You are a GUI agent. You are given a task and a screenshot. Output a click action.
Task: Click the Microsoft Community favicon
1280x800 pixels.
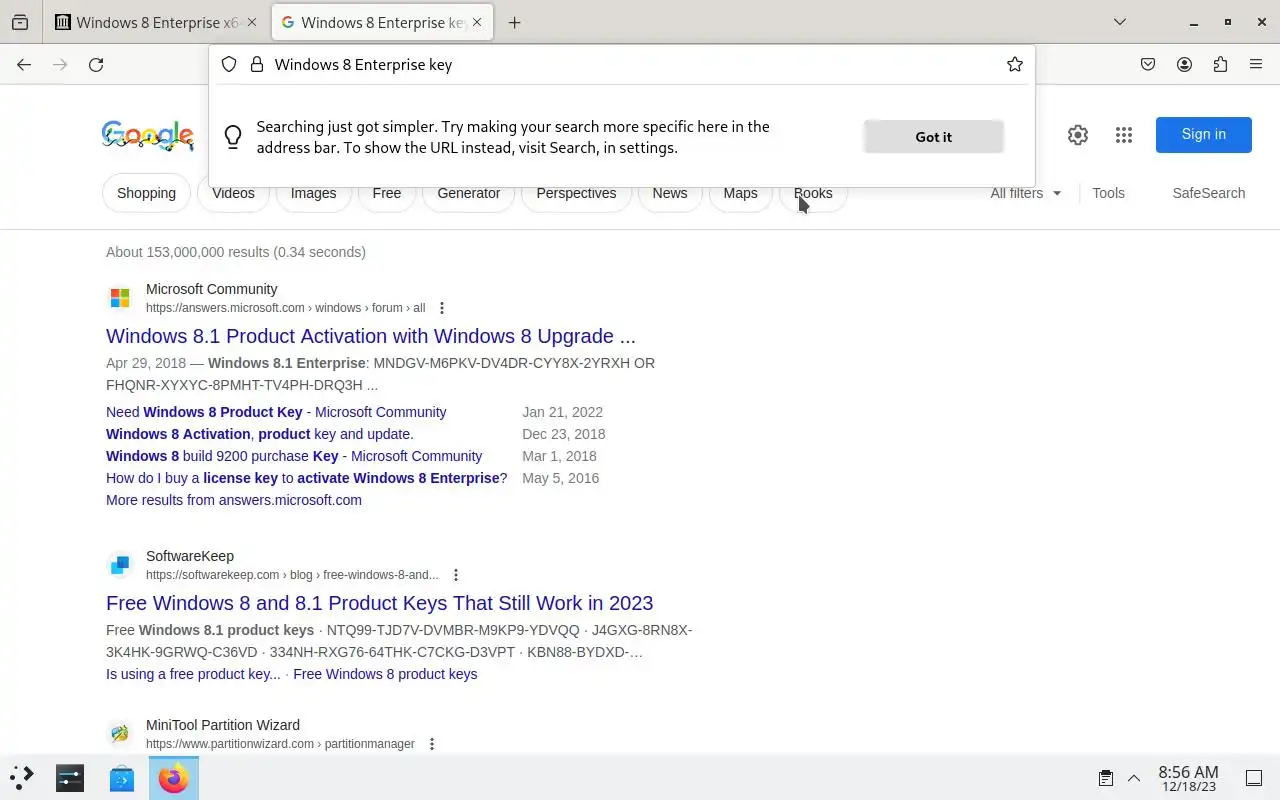click(x=120, y=298)
